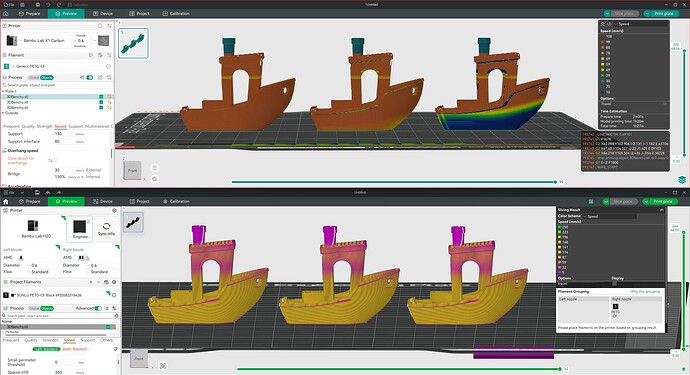Open the home page in the bottom window
The width and height of the screenshot is (690, 375).
point(6,202)
